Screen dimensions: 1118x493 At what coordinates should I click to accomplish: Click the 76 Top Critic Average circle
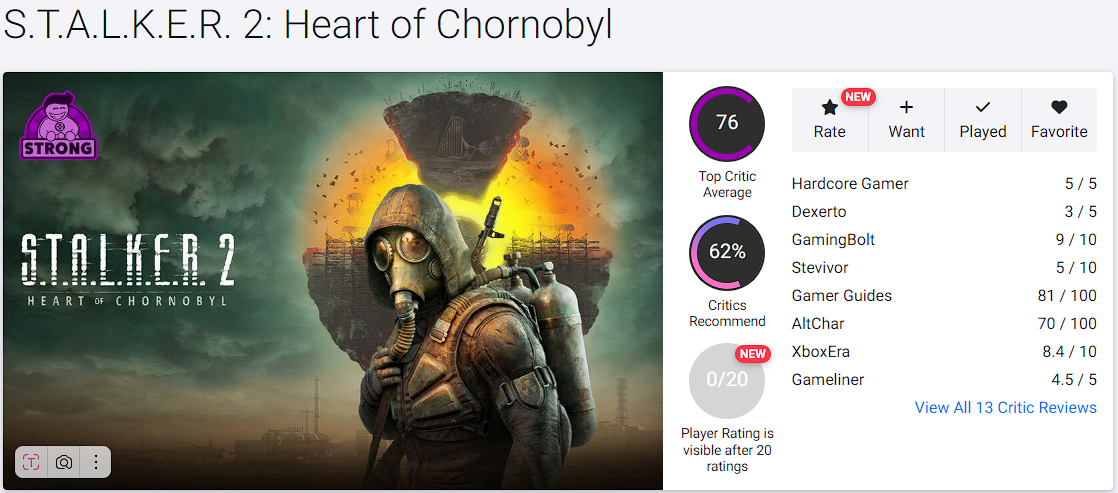click(x=727, y=123)
